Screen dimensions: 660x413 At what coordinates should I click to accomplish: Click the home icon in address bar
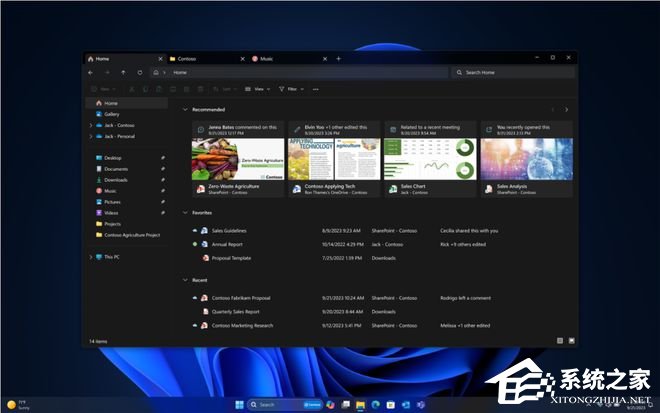(156, 72)
